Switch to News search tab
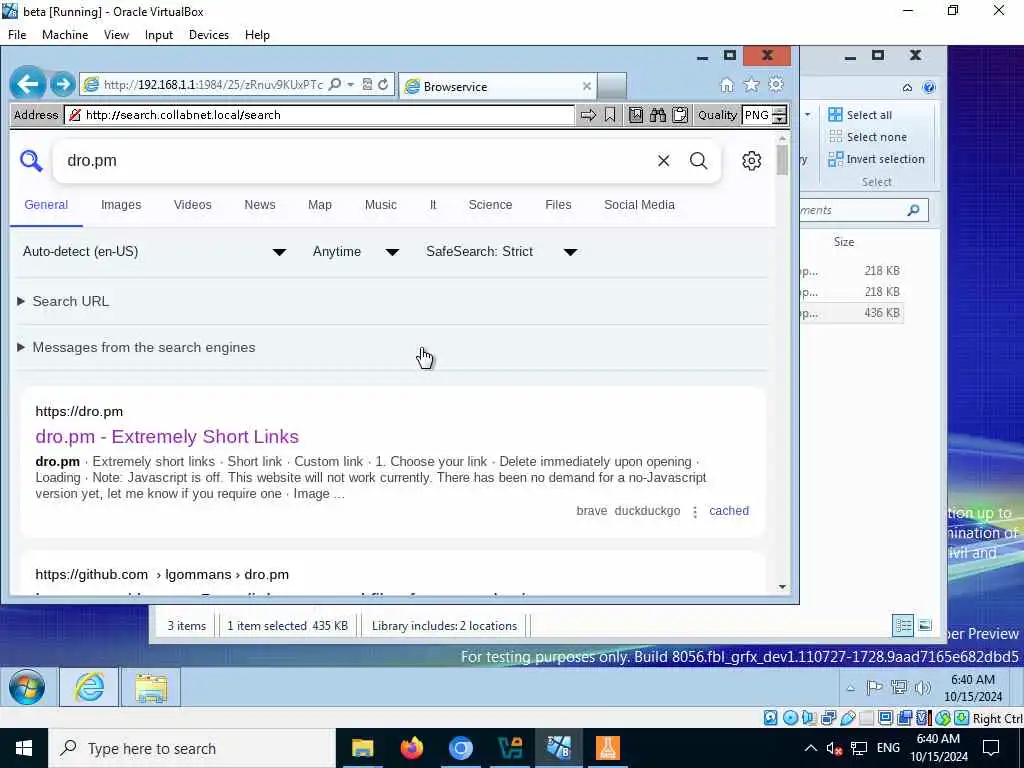1024x768 pixels. tap(260, 205)
